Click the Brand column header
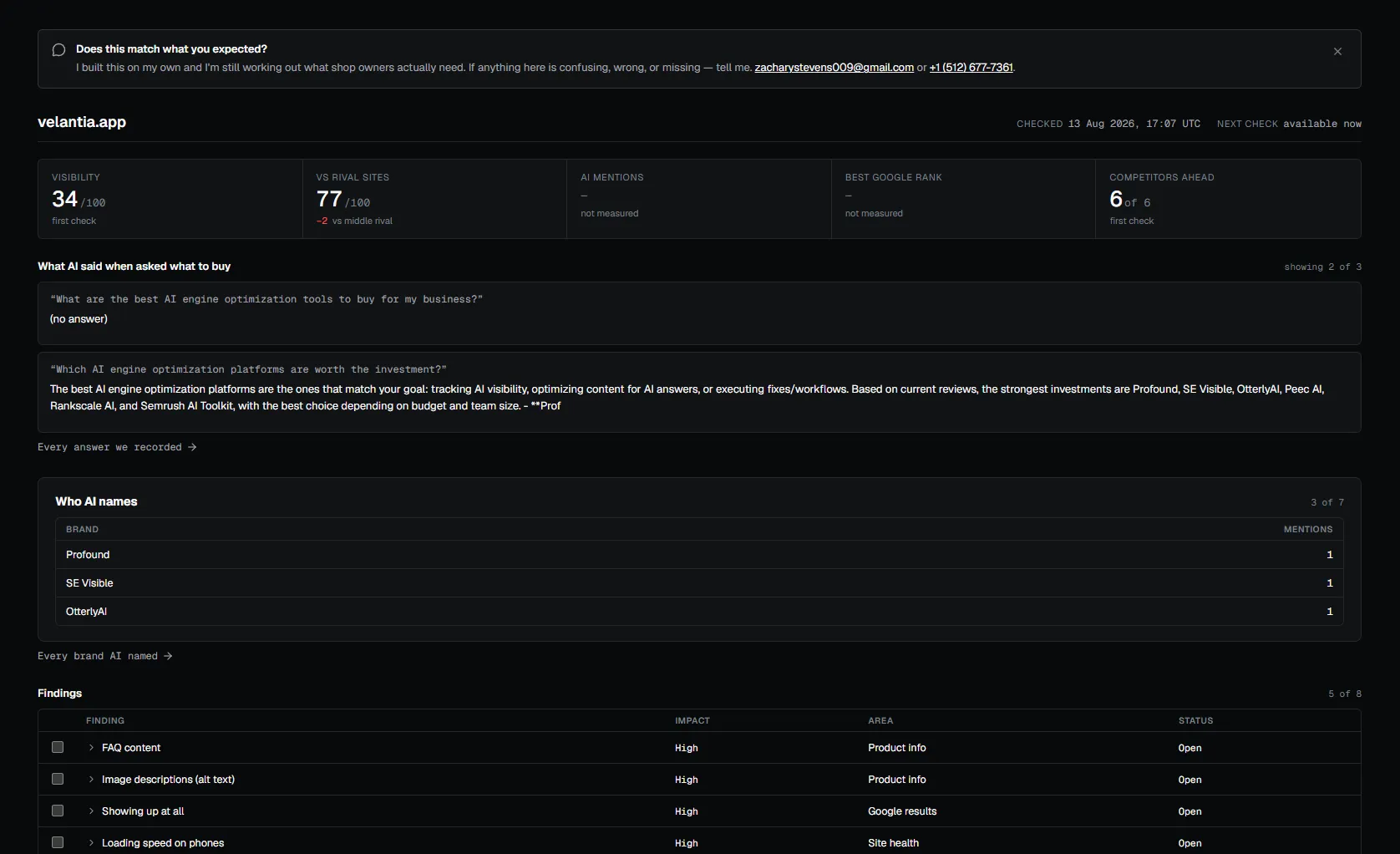The image size is (1400, 854). coord(82,530)
